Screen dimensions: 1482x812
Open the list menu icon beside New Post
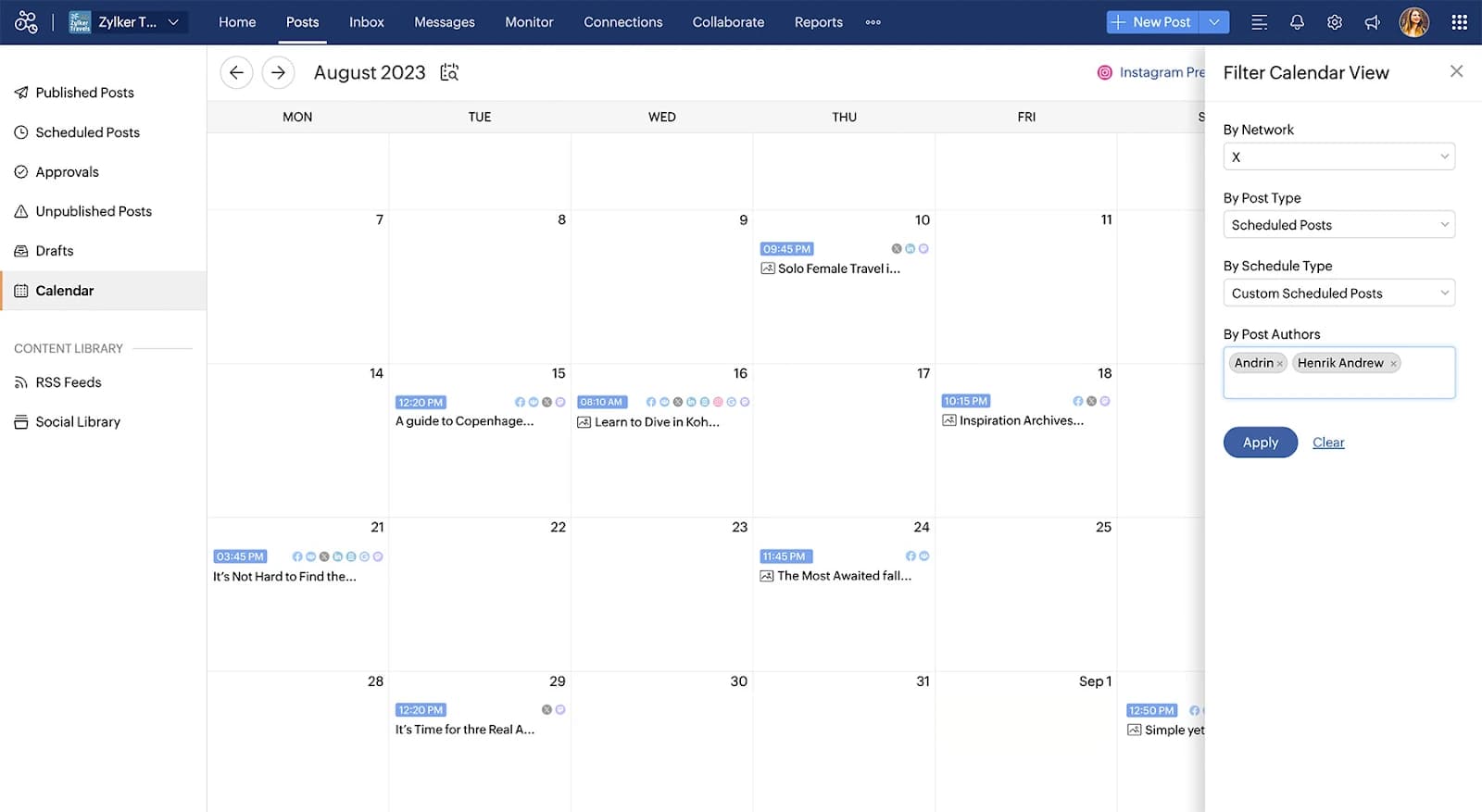click(x=1259, y=22)
